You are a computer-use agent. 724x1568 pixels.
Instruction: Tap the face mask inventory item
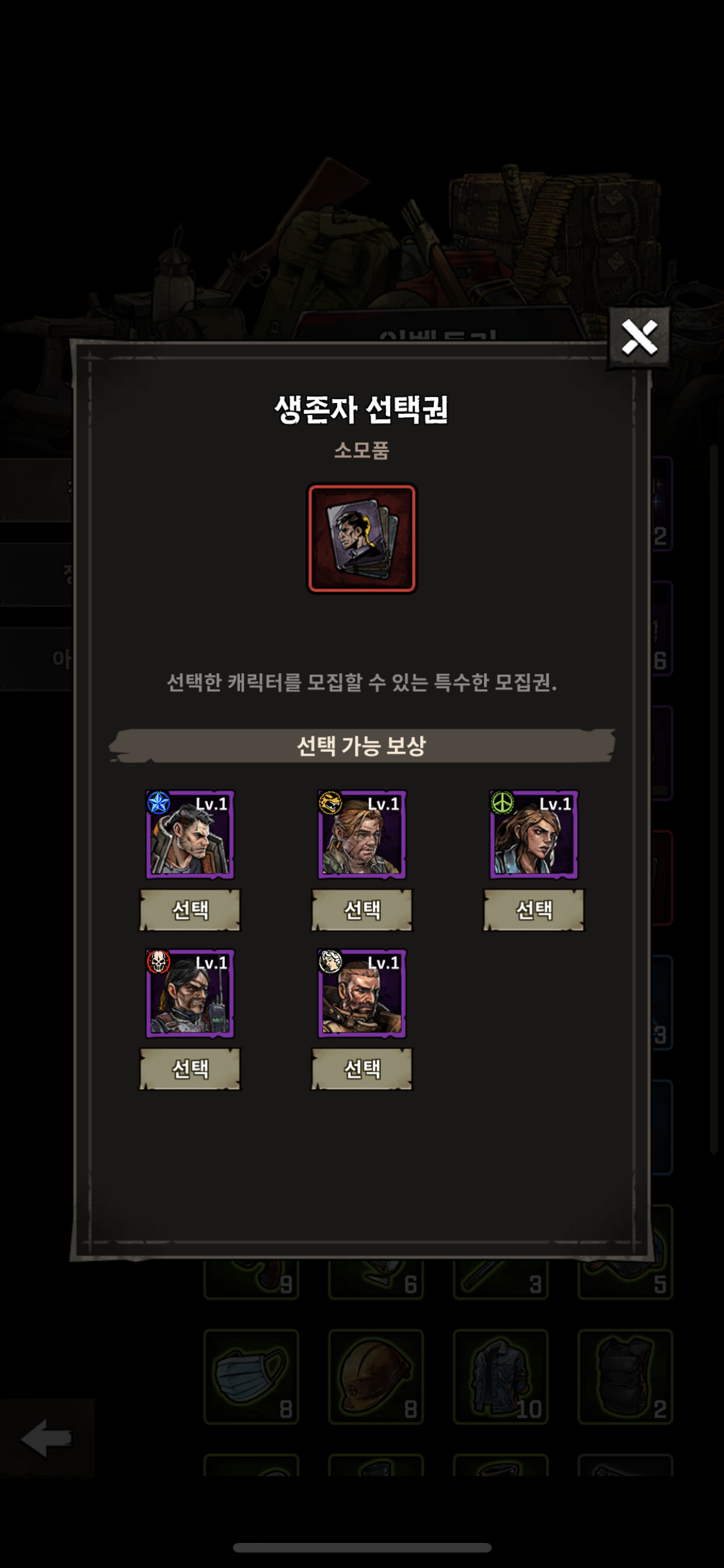click(252, 1377)
